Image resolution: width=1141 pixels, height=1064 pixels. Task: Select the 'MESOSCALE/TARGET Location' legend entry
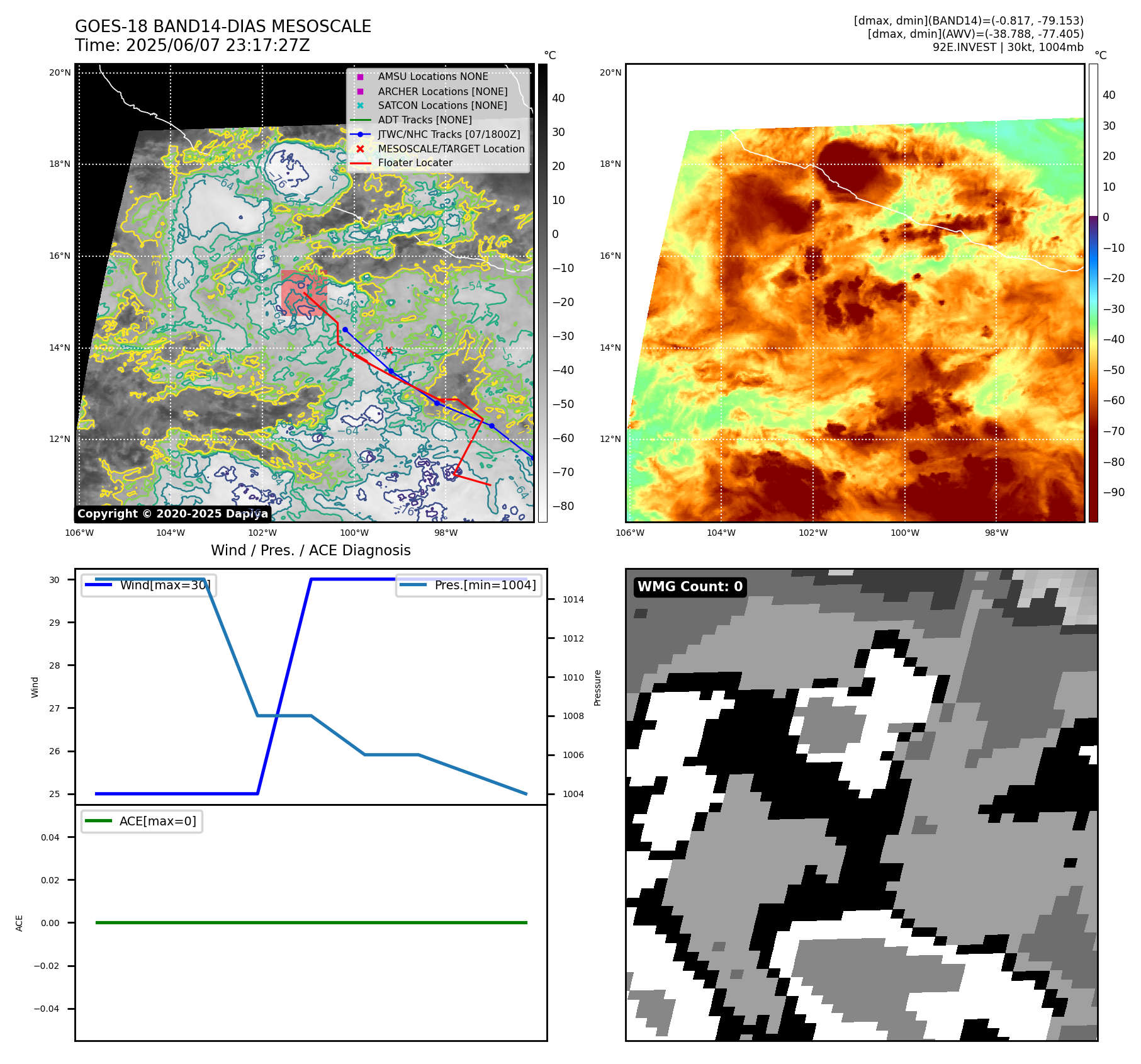pyautogui.click(x=451, y=149)
